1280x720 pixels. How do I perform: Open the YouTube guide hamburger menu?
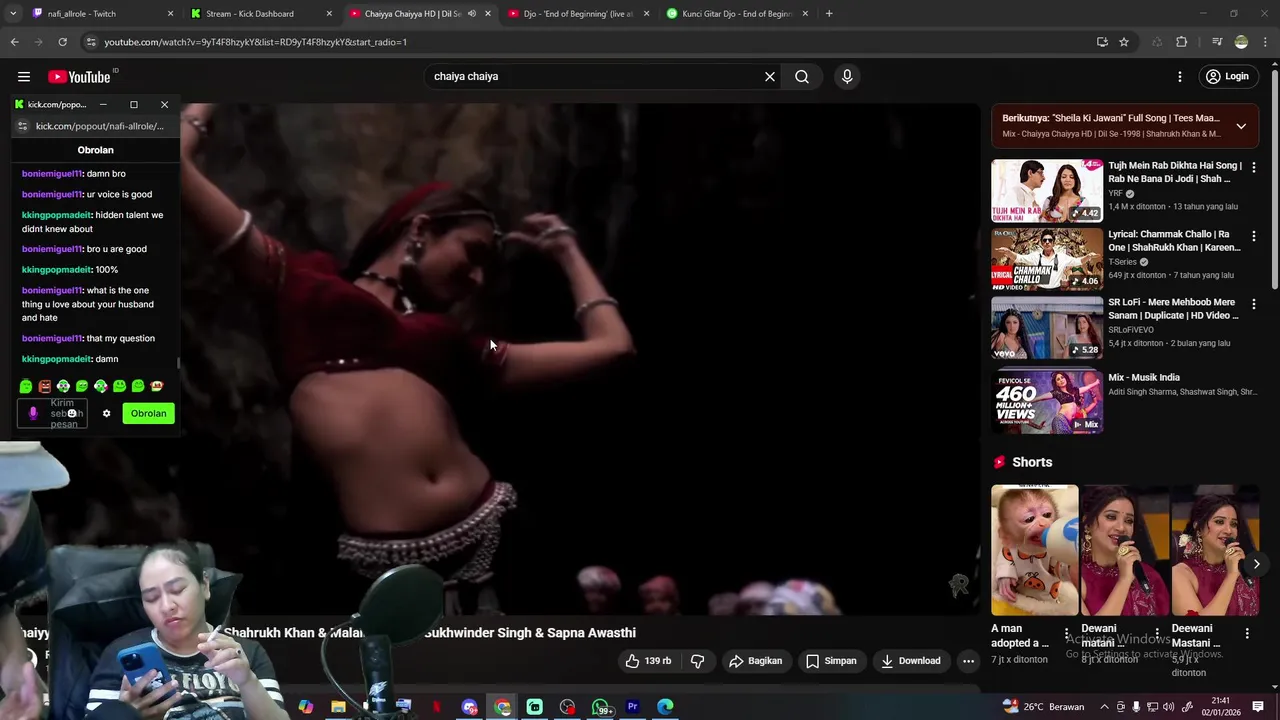tap(24, 77)
